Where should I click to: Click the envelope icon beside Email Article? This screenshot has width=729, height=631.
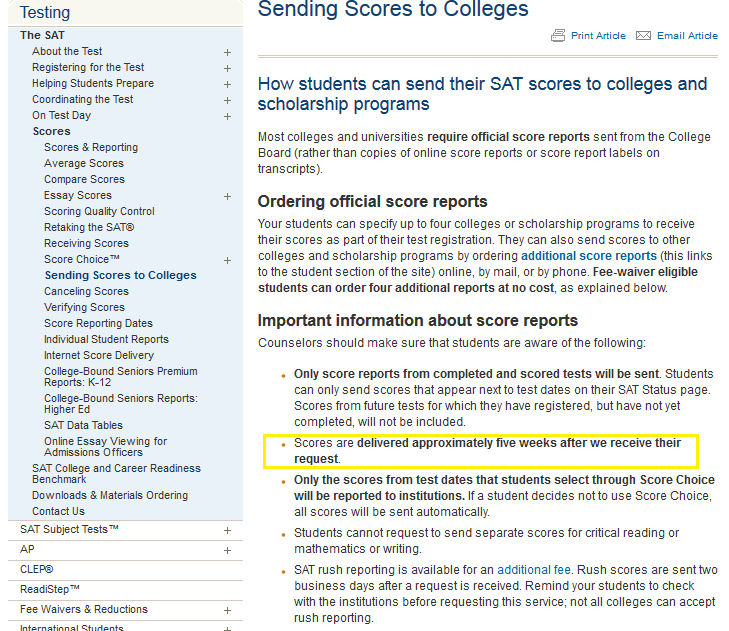[644, 36]
